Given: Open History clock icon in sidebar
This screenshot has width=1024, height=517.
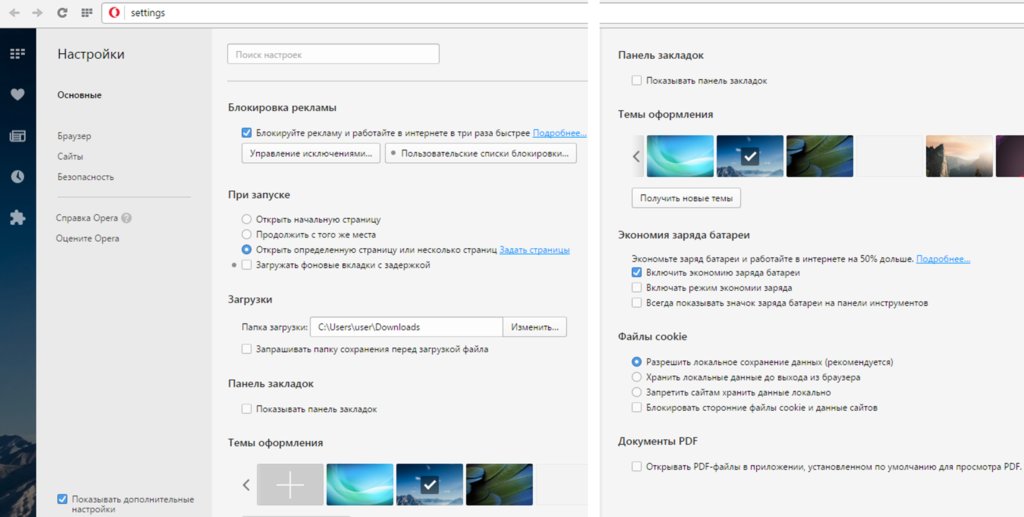Looking at the screenshot, I should pos(18,177).
